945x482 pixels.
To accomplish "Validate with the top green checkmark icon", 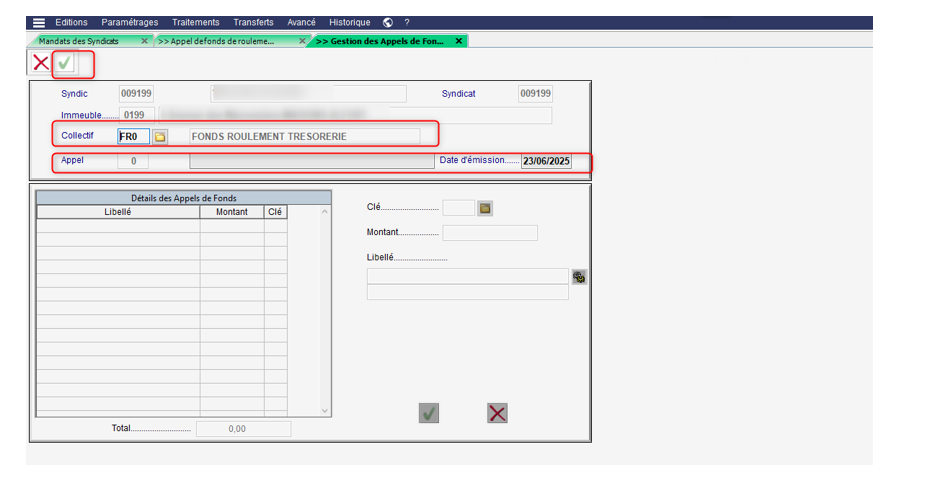I will [x=65, y=63].
